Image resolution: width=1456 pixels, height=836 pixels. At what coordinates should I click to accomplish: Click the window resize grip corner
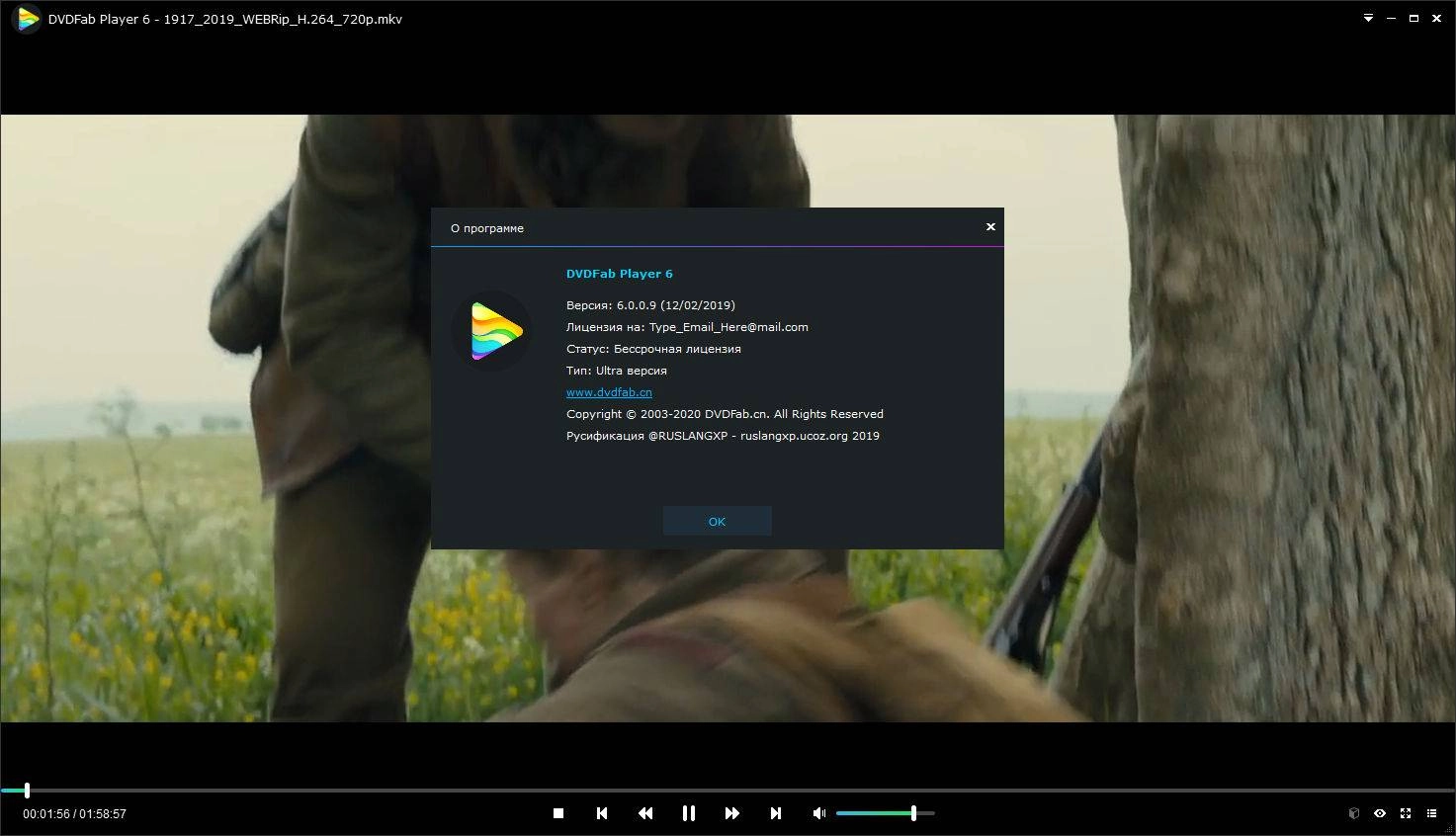(1450, 830)
